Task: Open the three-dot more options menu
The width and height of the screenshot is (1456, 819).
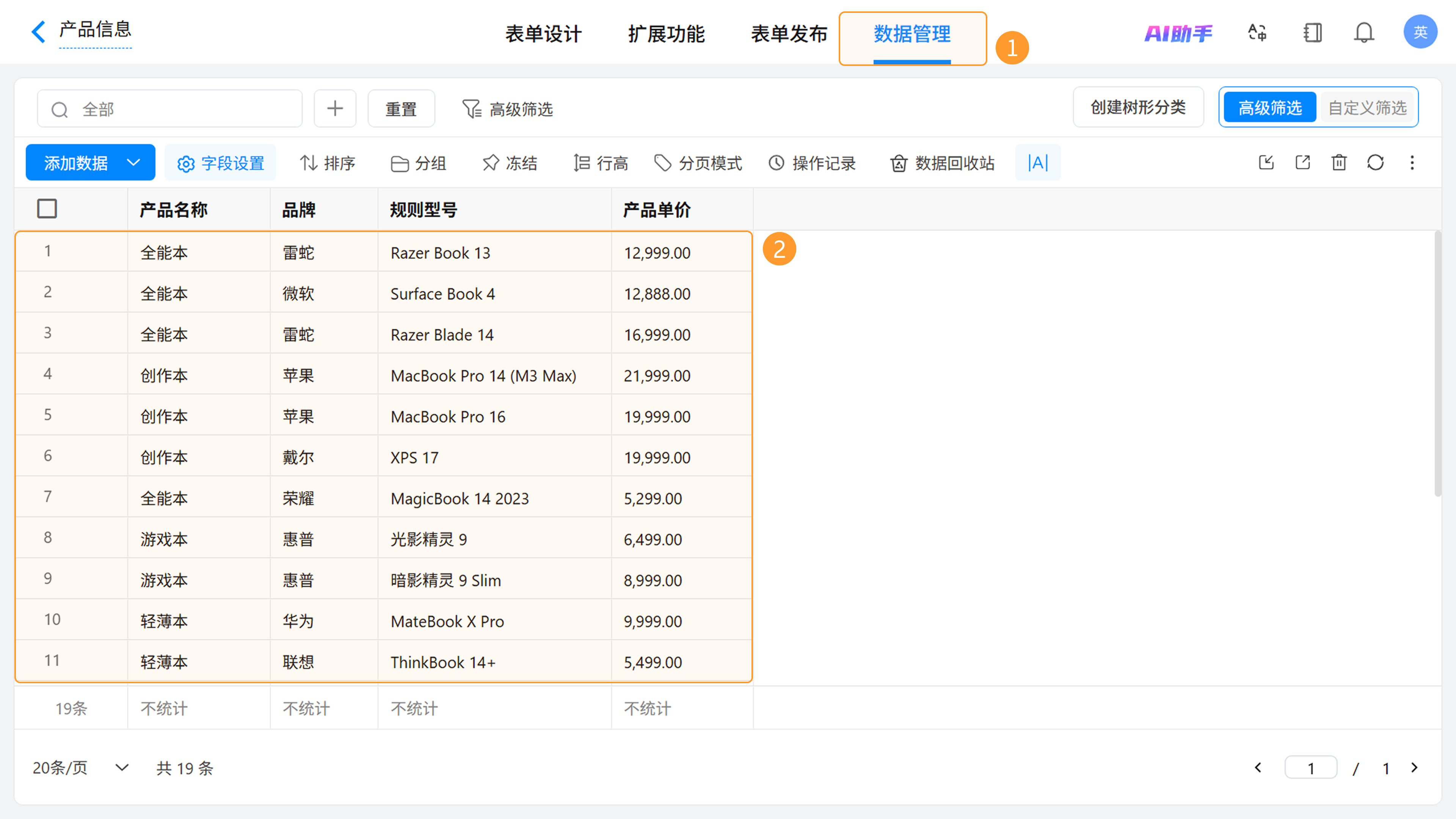Action: tap(1412, 163)
